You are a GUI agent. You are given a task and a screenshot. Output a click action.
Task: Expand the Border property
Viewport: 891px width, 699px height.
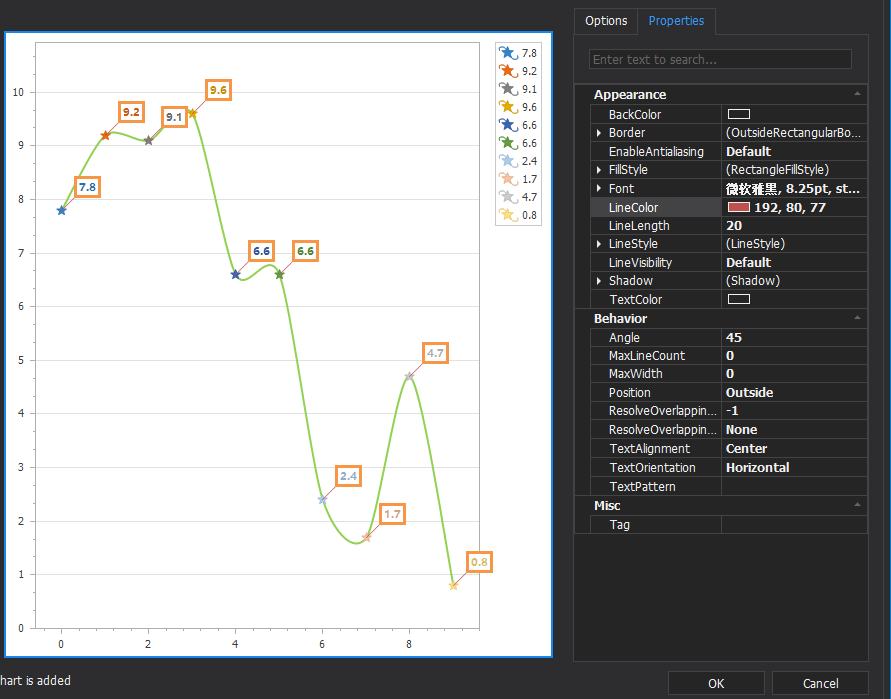coord(599,133)
